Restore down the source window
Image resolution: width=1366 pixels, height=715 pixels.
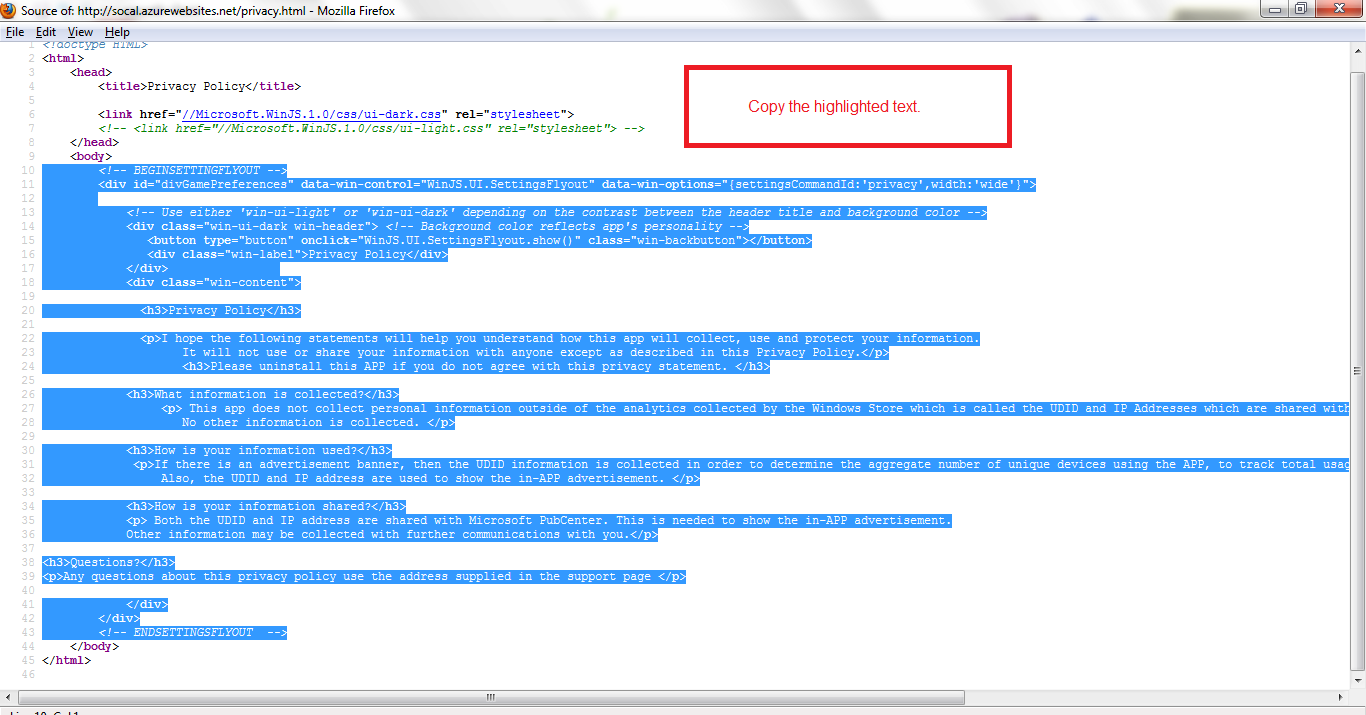click(1301, 9)
